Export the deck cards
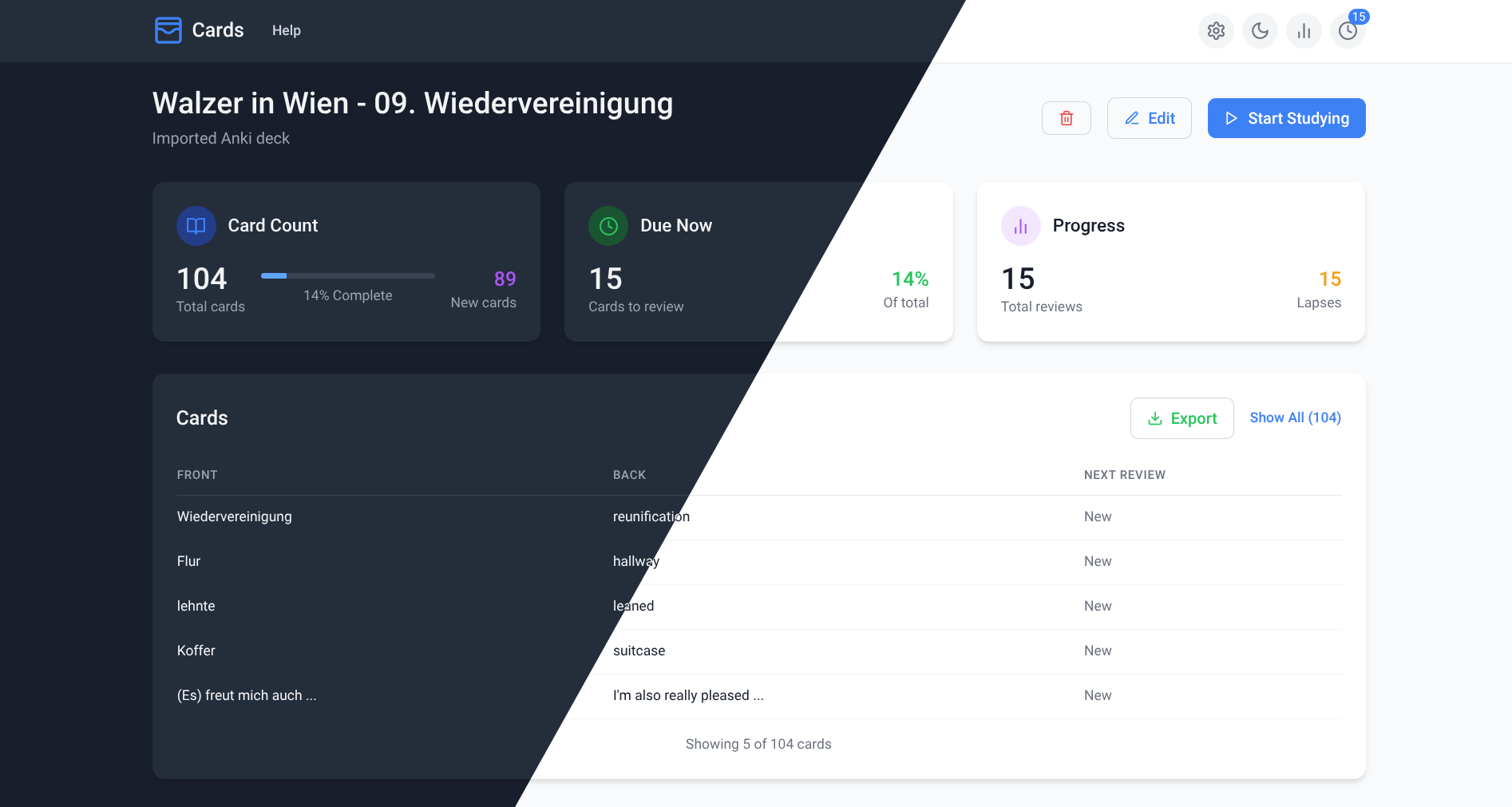Image resolution: width=1512 pixels, height=807 pixels. 1181,418
